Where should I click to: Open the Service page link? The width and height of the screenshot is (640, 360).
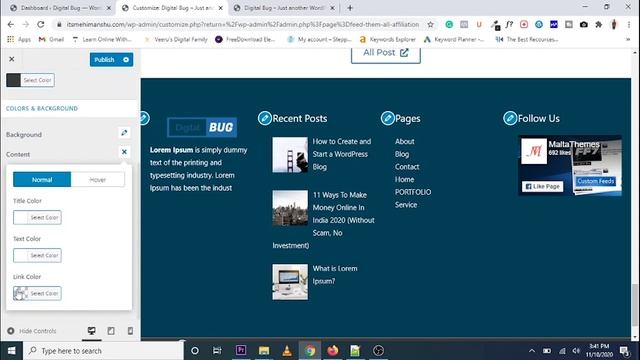click(x=406, y=204)
